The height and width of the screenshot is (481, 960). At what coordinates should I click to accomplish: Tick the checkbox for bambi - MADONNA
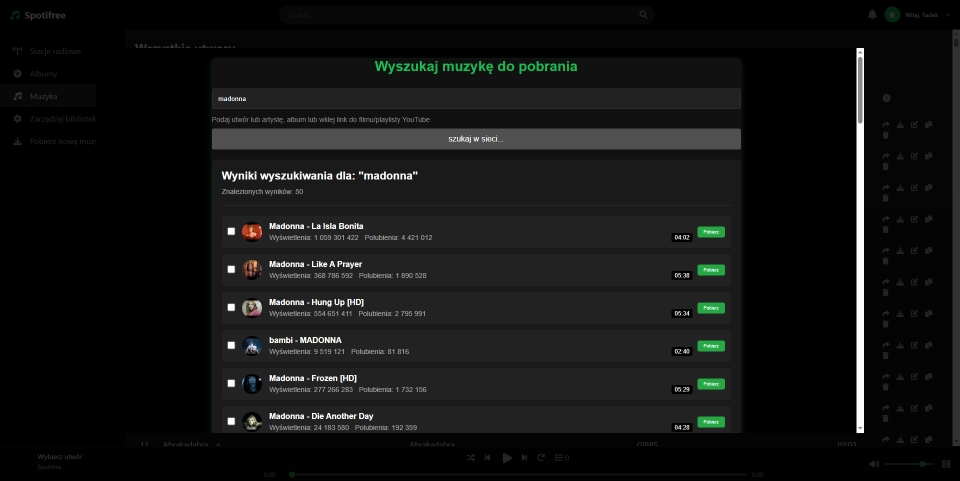[231, 345]
